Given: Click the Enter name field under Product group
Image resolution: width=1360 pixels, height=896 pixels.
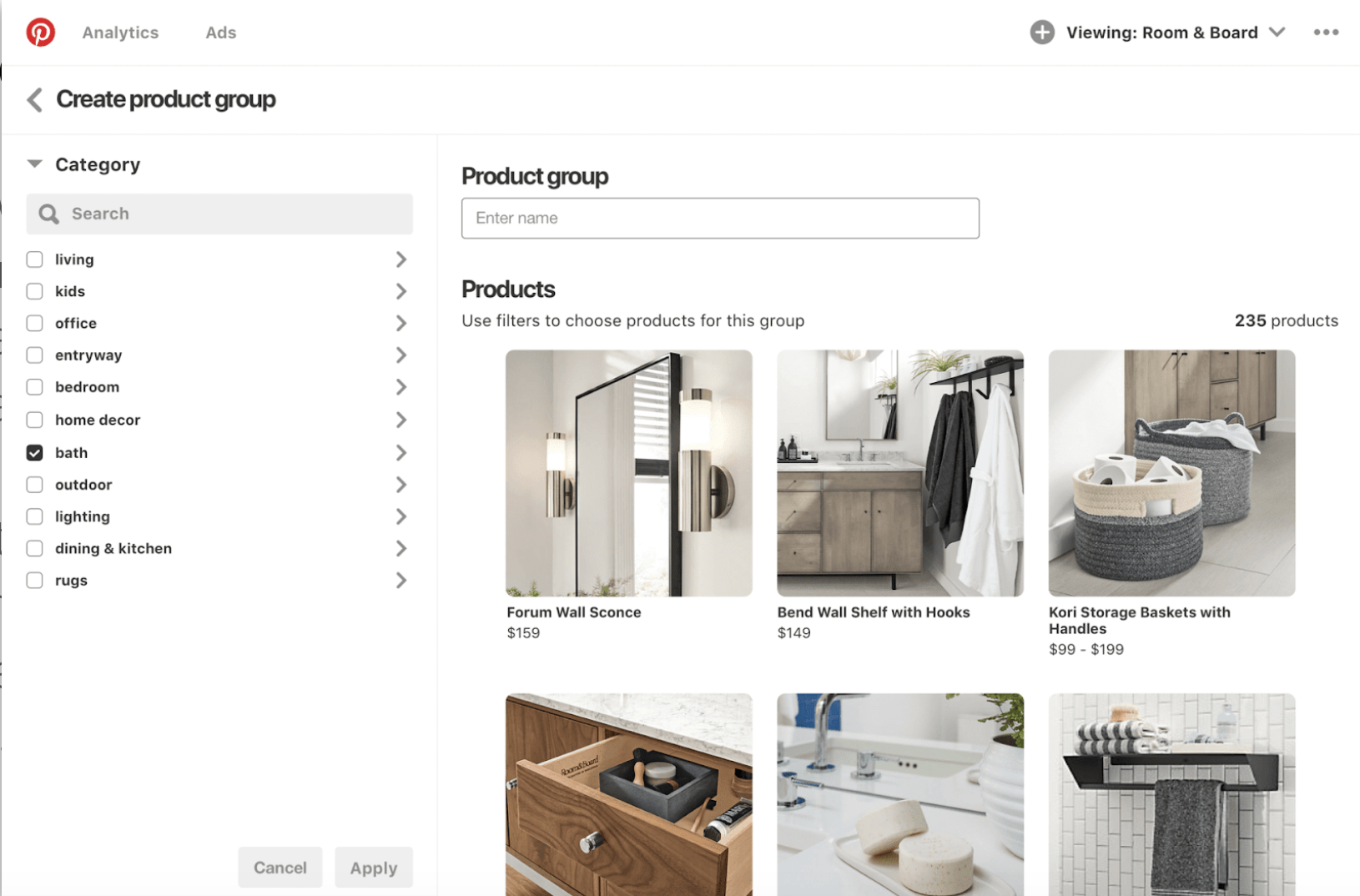Looking at the screenshot, I should tap(720, 218).
